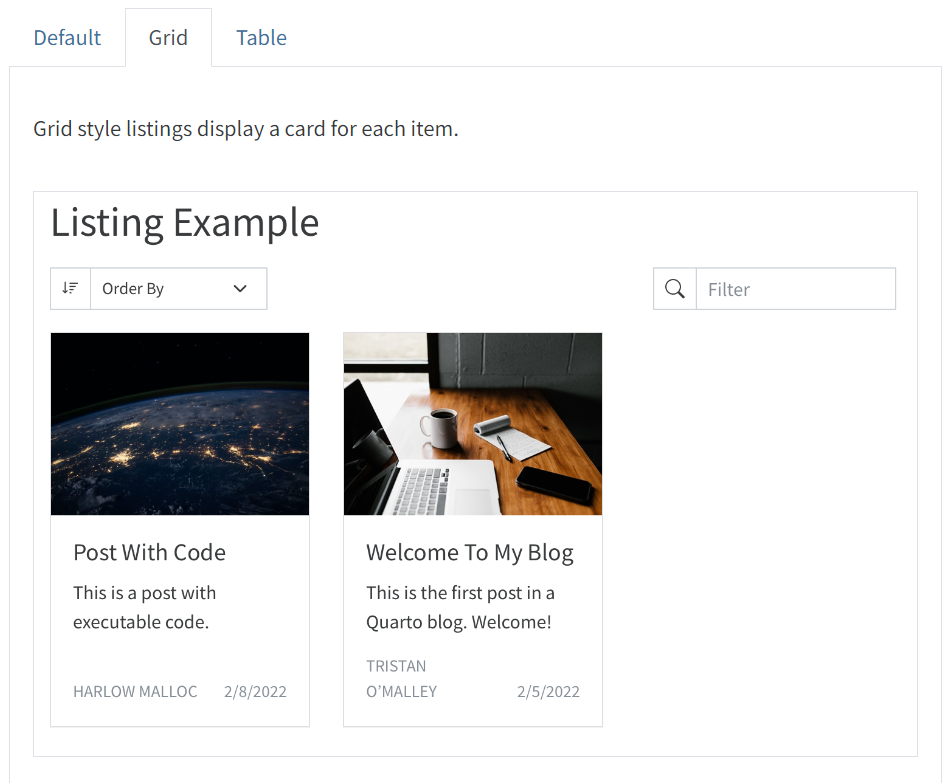Focus the Filter text field
The height and width of the screenshot is (783, 952).
[795, 289]
